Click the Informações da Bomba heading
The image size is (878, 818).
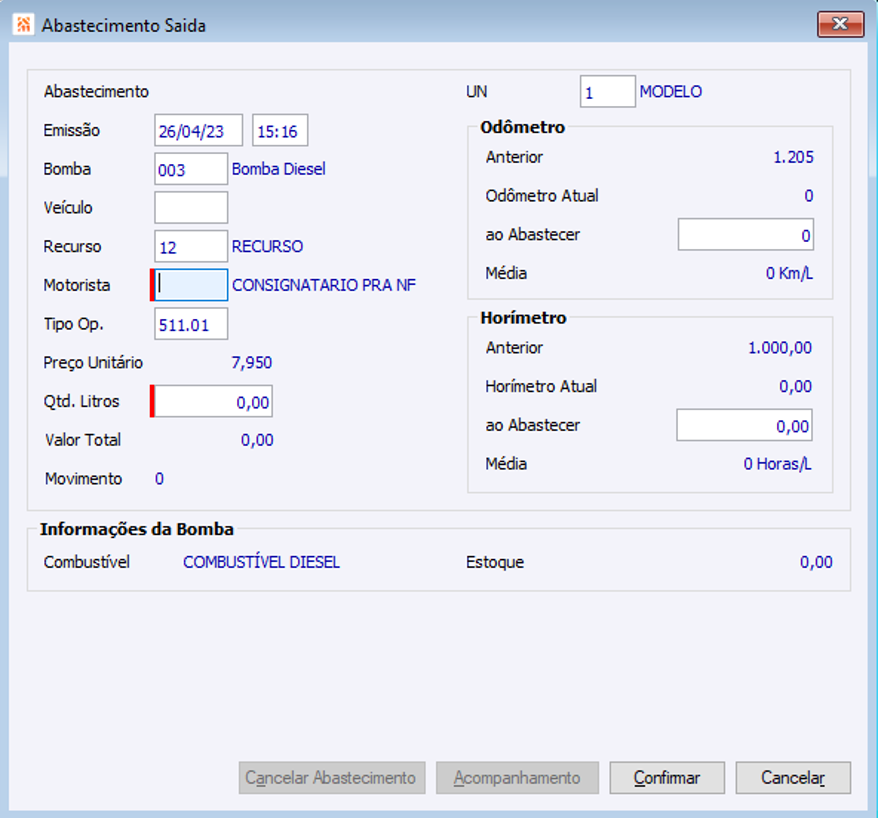pyautogui.click(x=137, y=529)
